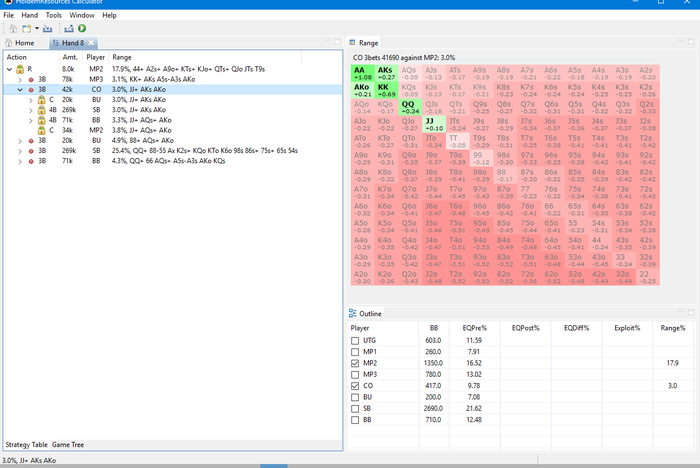Viewport: 700px width, 468px height.
Task: Check the SB player checkbox
Action: coord(355,409)
